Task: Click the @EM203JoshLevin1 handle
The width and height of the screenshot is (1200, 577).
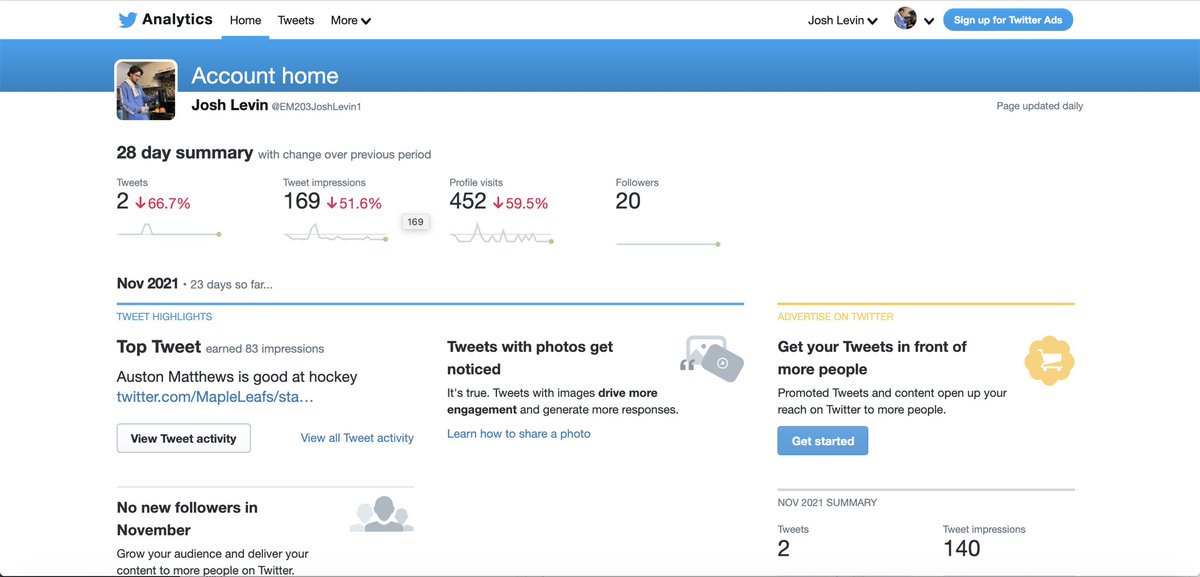Action: (316, 106)
